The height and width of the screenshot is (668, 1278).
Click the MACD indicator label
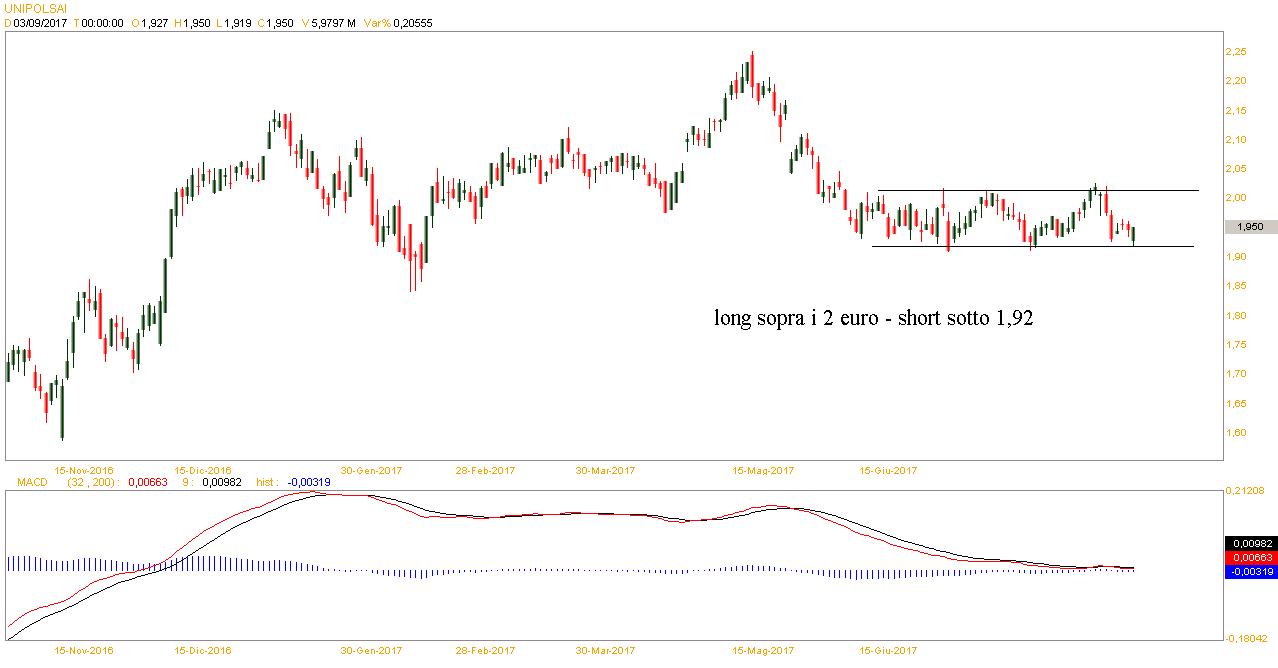pyautogui.click(x=22, y=482)
